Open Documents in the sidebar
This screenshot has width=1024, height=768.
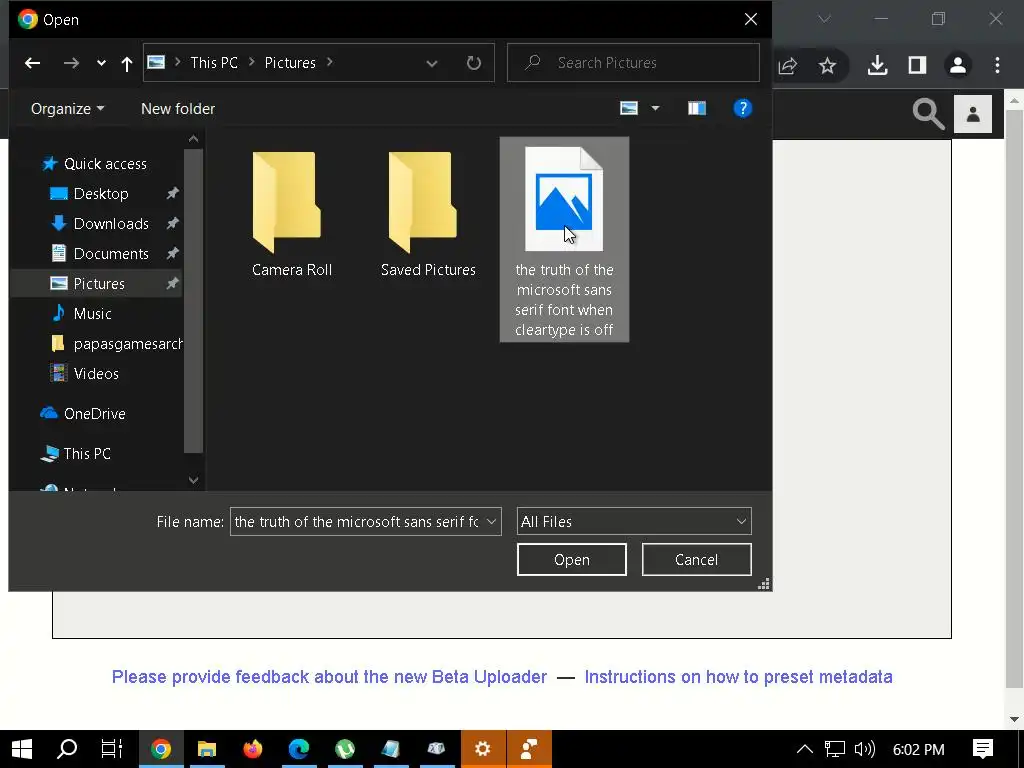[x=111, y=254]
